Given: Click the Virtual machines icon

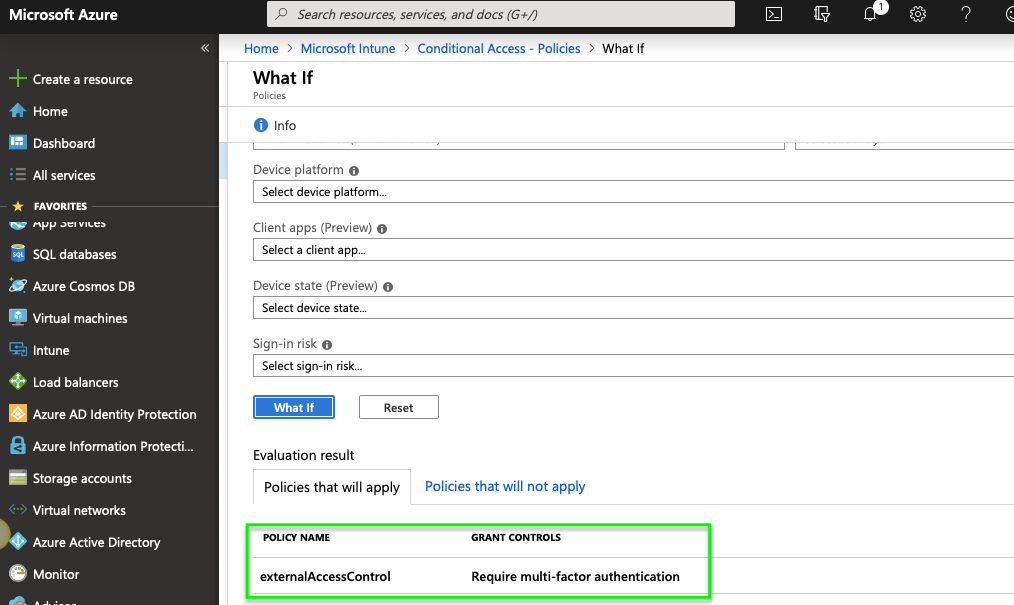Looking at the screenshot, I should tap(17, 317).
